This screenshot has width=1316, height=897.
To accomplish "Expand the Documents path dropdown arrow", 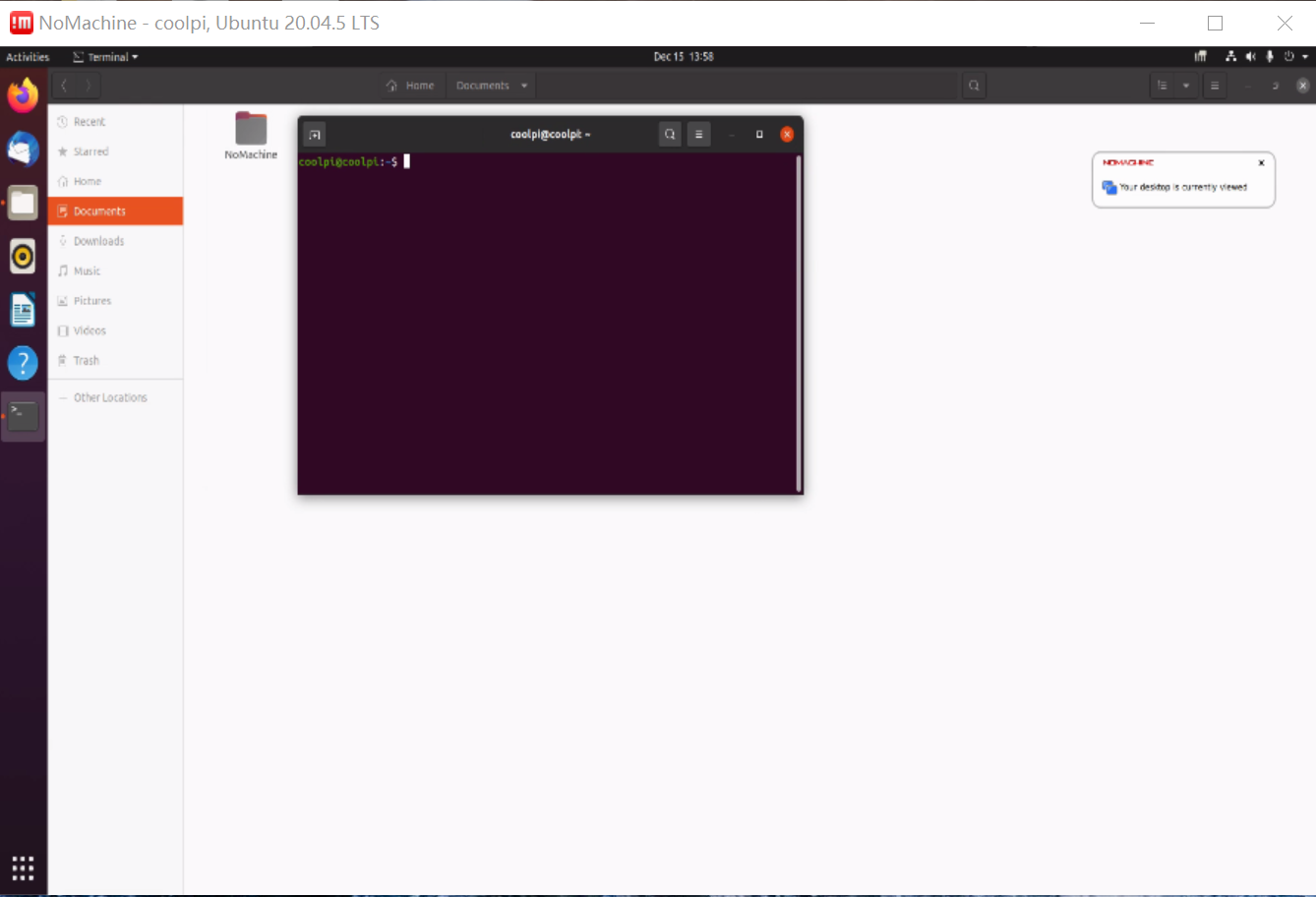I will pos(524,86).
